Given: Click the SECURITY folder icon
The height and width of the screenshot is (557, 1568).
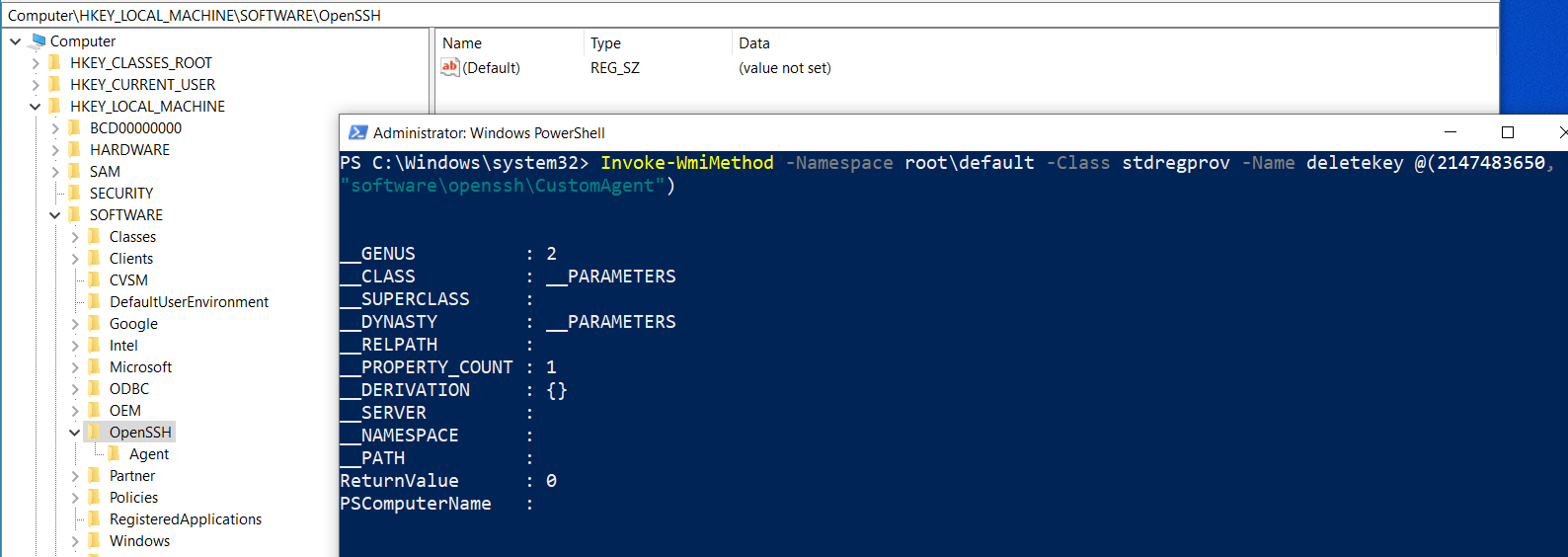Looking at the screenshot, I should (75, 193).
